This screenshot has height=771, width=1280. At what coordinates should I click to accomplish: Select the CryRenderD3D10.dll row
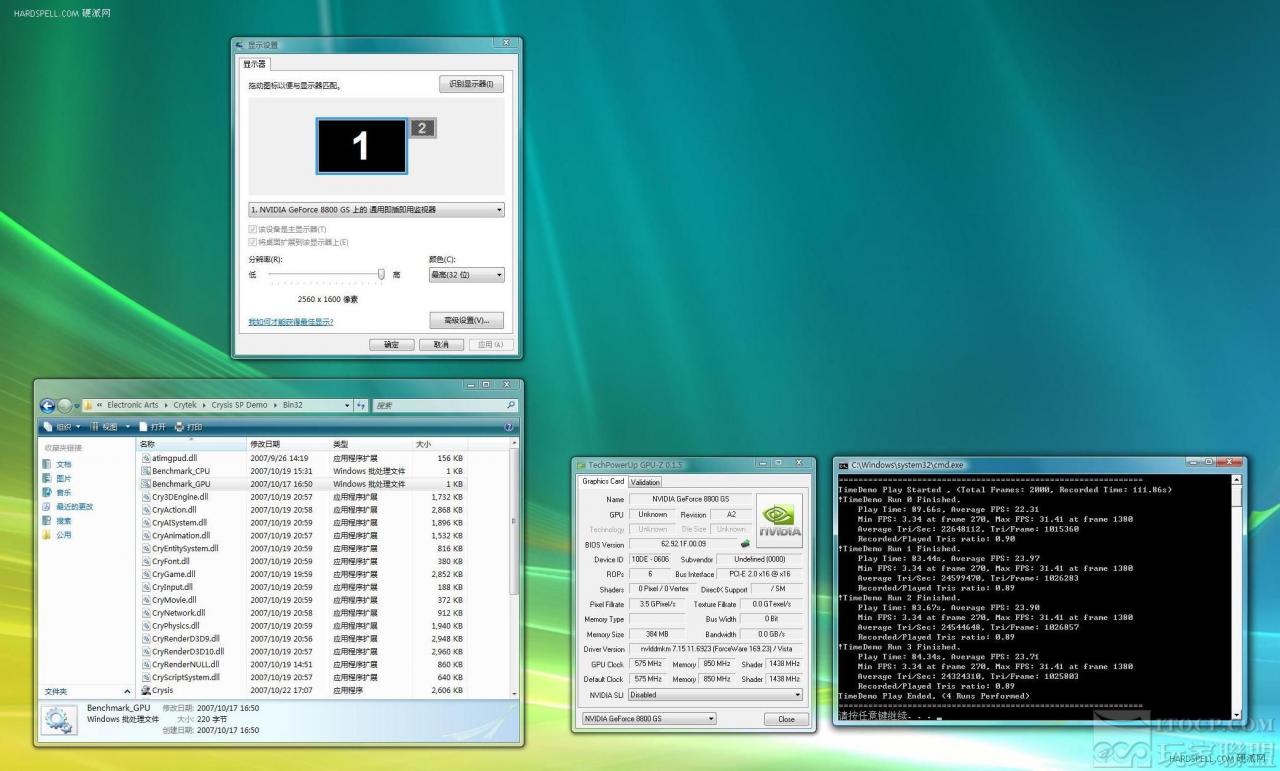click(x=302, y=651)
